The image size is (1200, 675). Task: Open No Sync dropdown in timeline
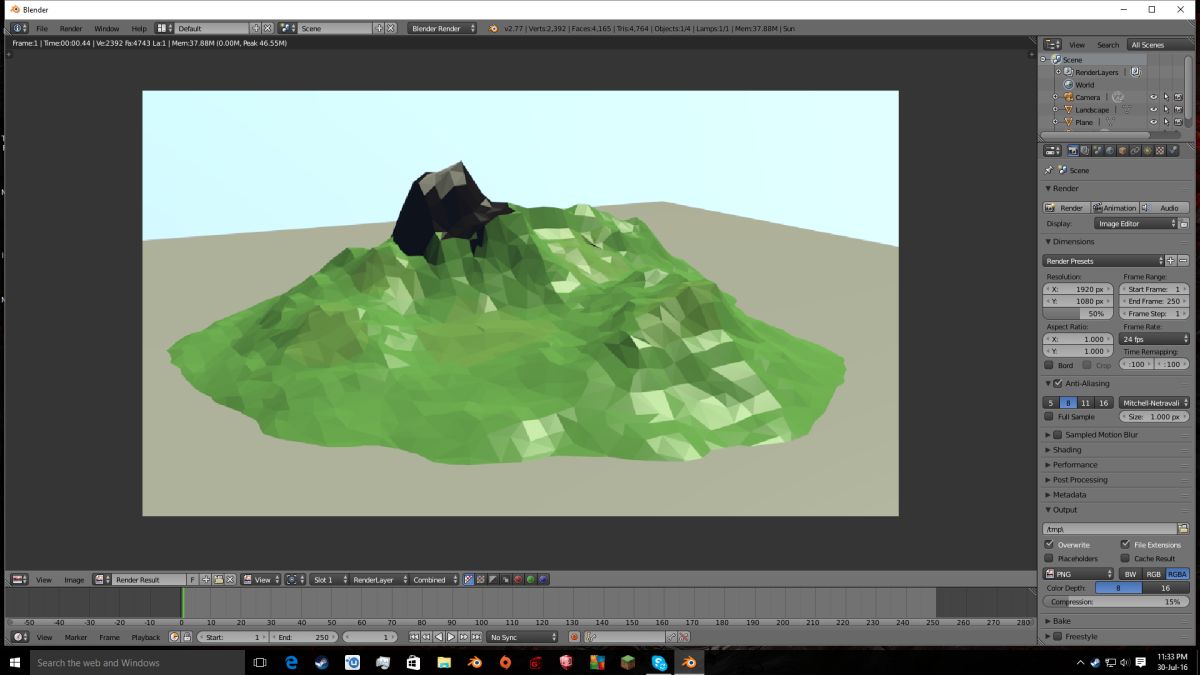(x=523, y=637)
